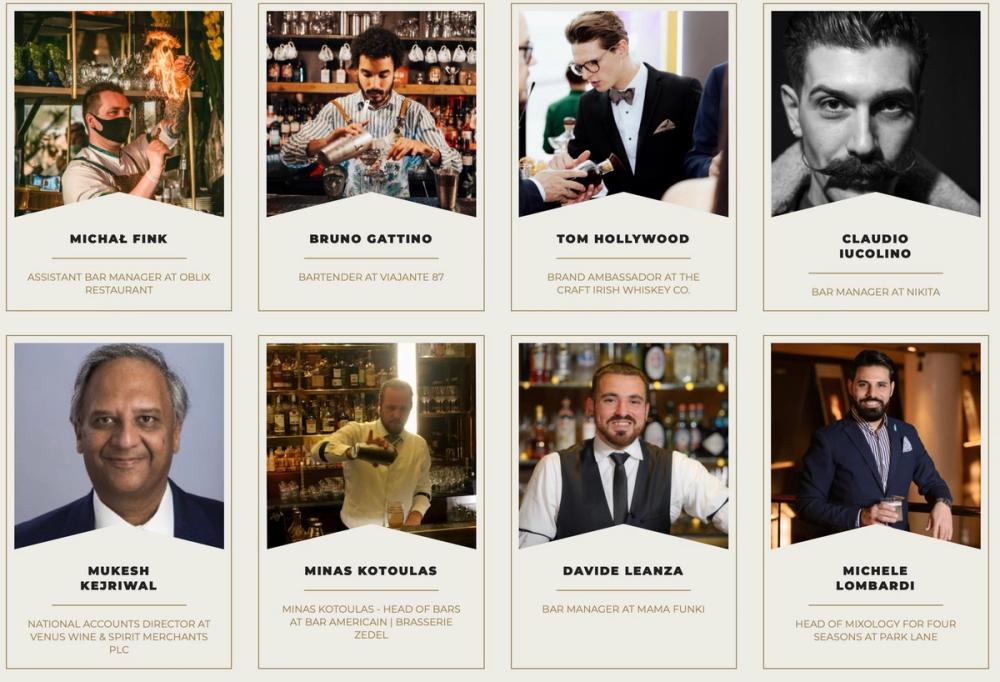Open Michał Fink's profile photo
This screenshot has height=682, width=1000.
(x=119, y=114)
